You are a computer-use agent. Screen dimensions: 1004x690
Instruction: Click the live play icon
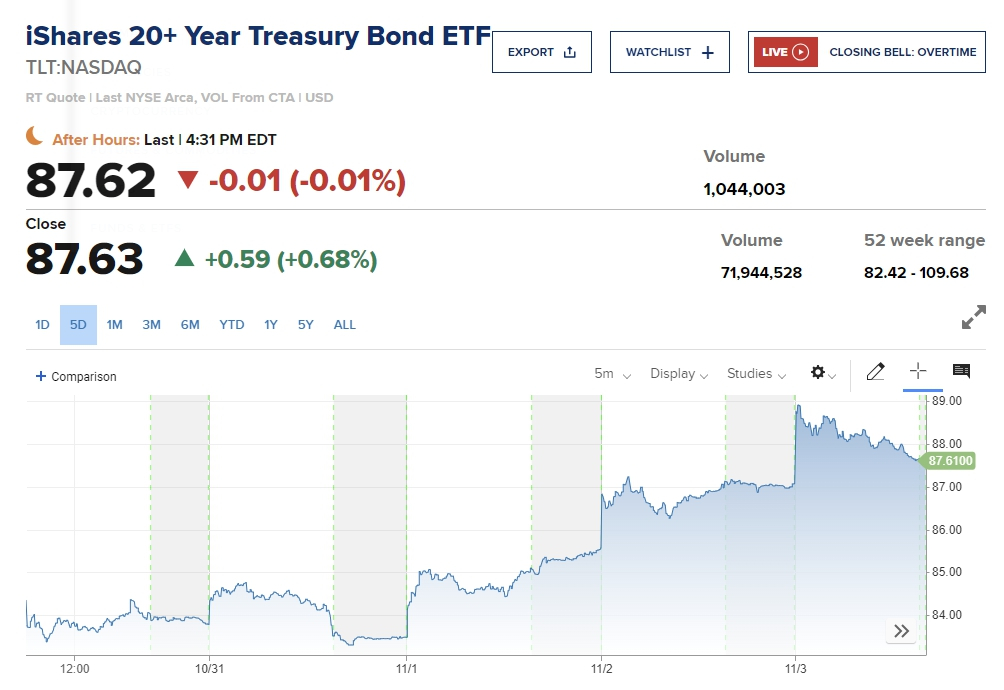coord(800,52)
